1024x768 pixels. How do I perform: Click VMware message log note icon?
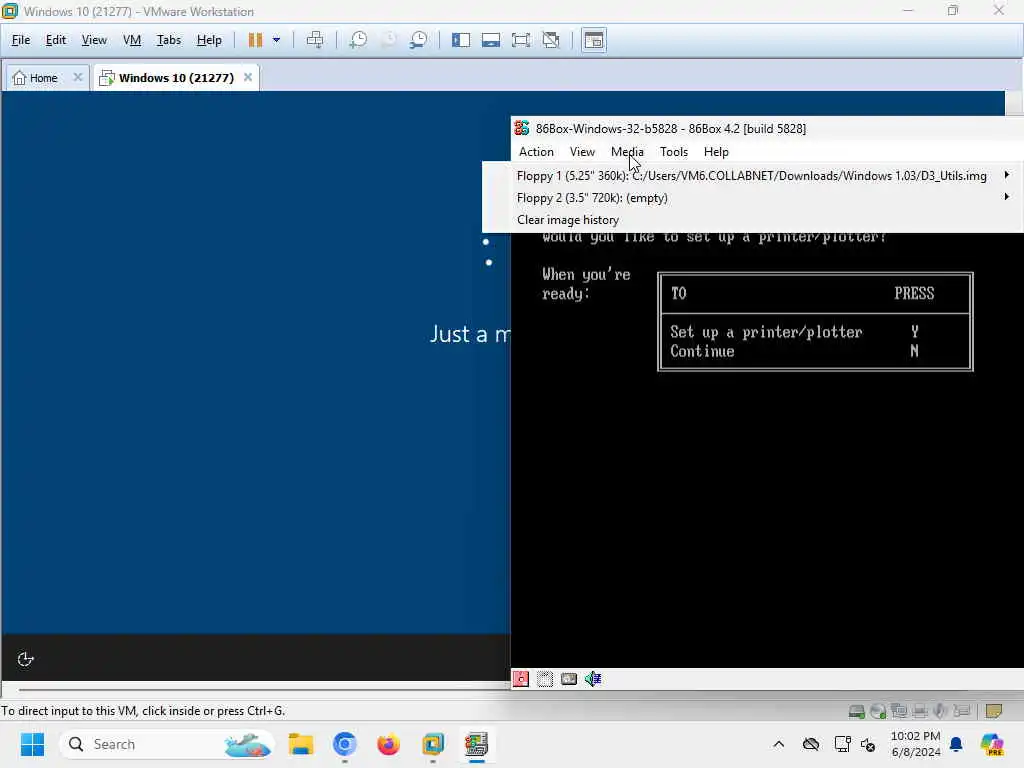pyautogui.click(x=994, y=711)
